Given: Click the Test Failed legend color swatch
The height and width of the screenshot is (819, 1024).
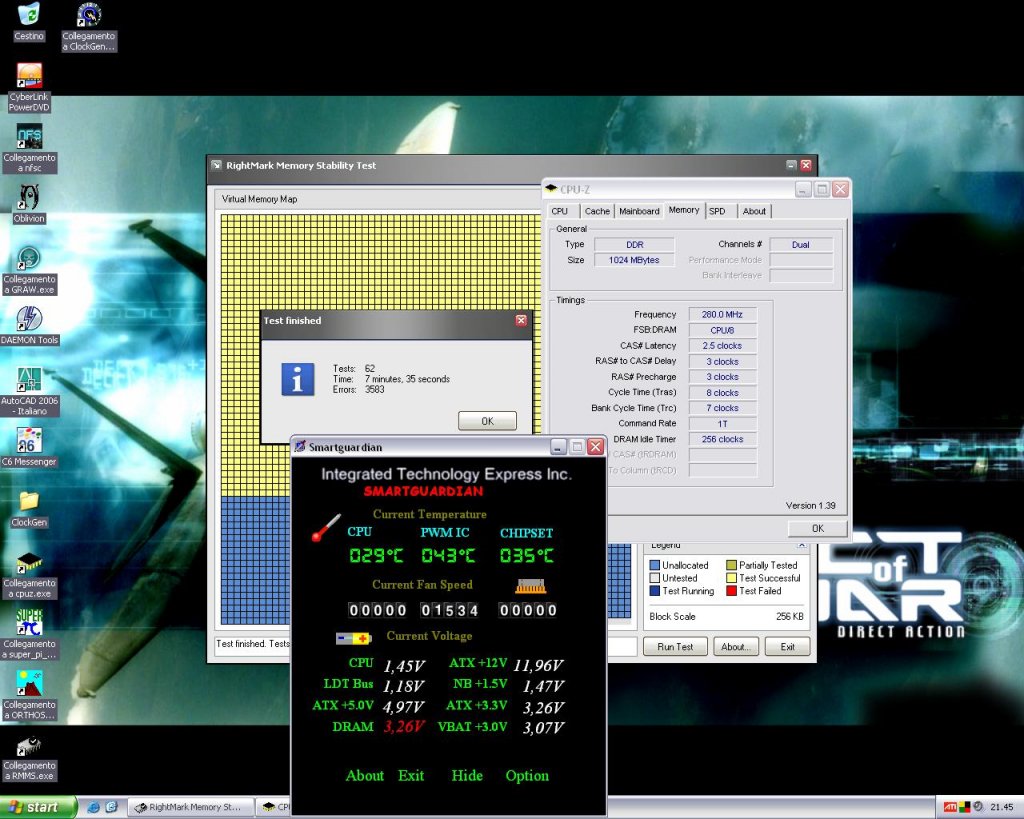Looking at the screenshot, I should point(731,590).
